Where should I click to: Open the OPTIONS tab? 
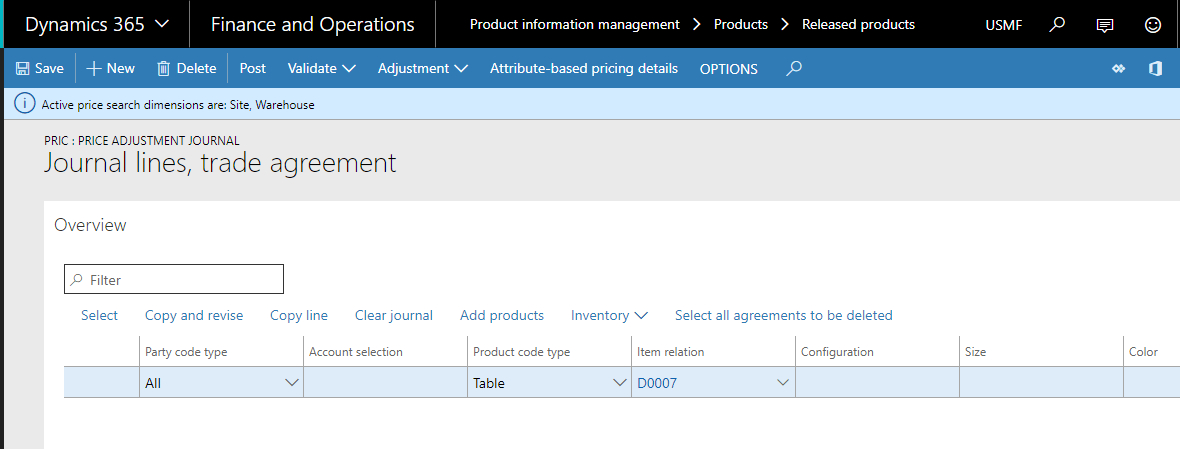(x=728, y=69)
